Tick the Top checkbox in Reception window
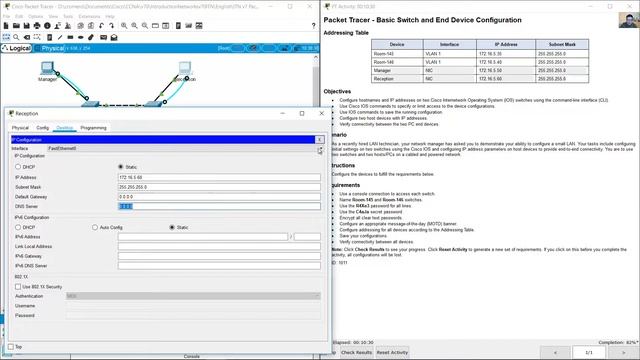The image size is (640, 360). click(11, 347)
